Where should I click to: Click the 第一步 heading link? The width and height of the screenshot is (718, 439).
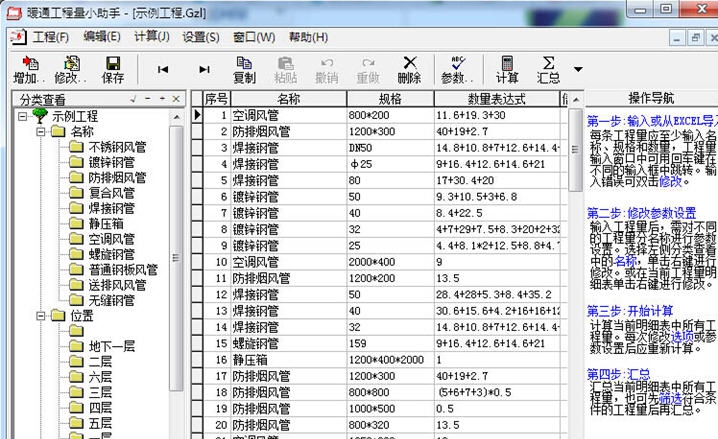click(x=653, y=121)
